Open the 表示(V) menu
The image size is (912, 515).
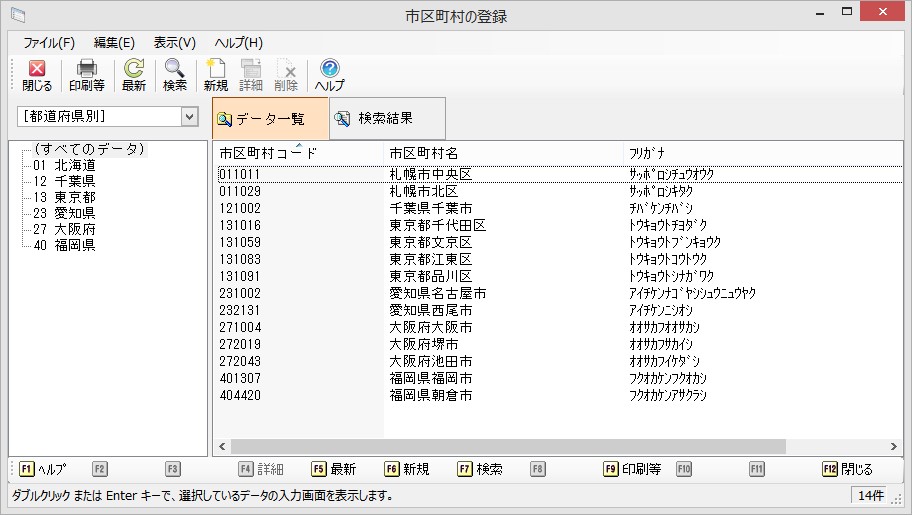point(174,43)
